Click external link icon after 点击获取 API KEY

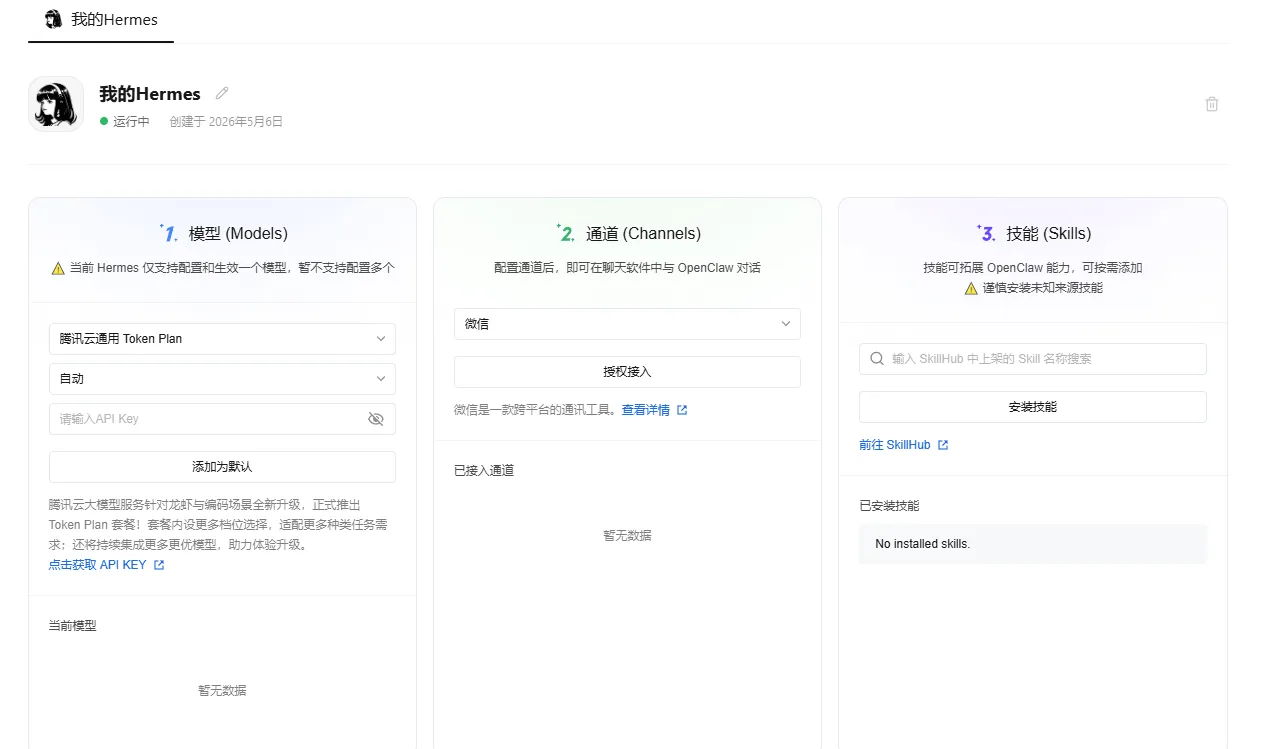point(159,565)
